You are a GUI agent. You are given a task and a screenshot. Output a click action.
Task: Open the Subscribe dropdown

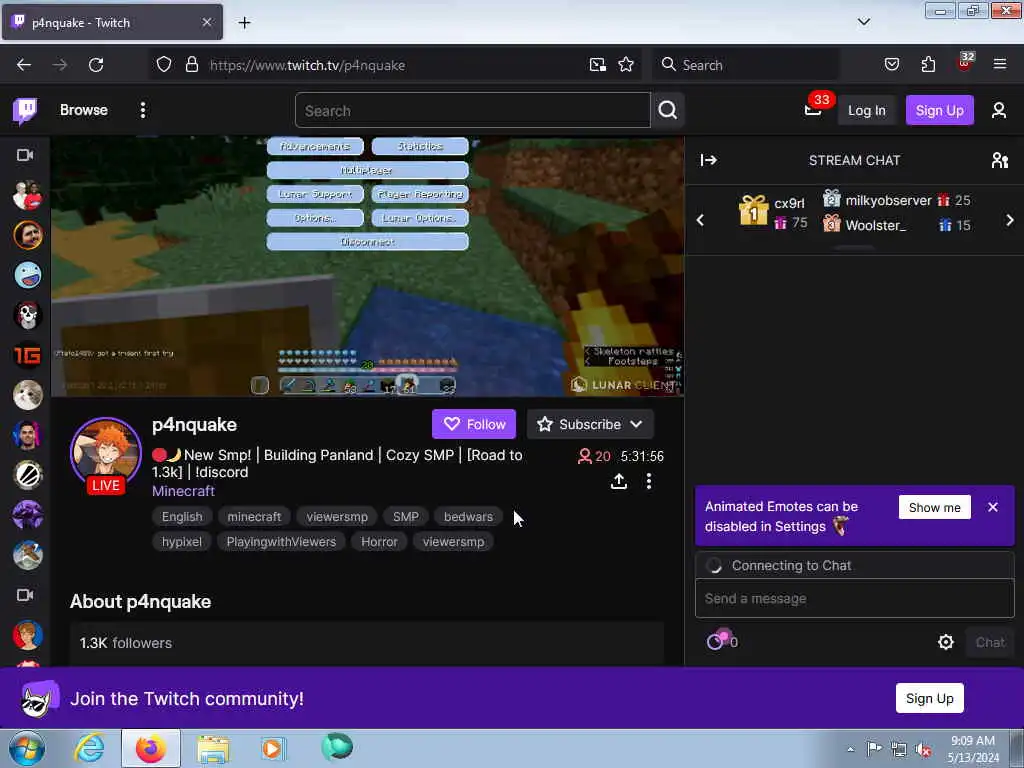coord(590,424)
